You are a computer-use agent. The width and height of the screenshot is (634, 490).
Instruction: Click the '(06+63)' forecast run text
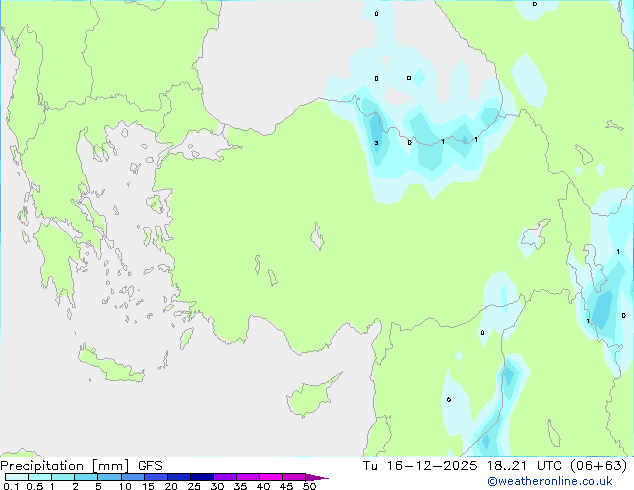coord(598,466)
